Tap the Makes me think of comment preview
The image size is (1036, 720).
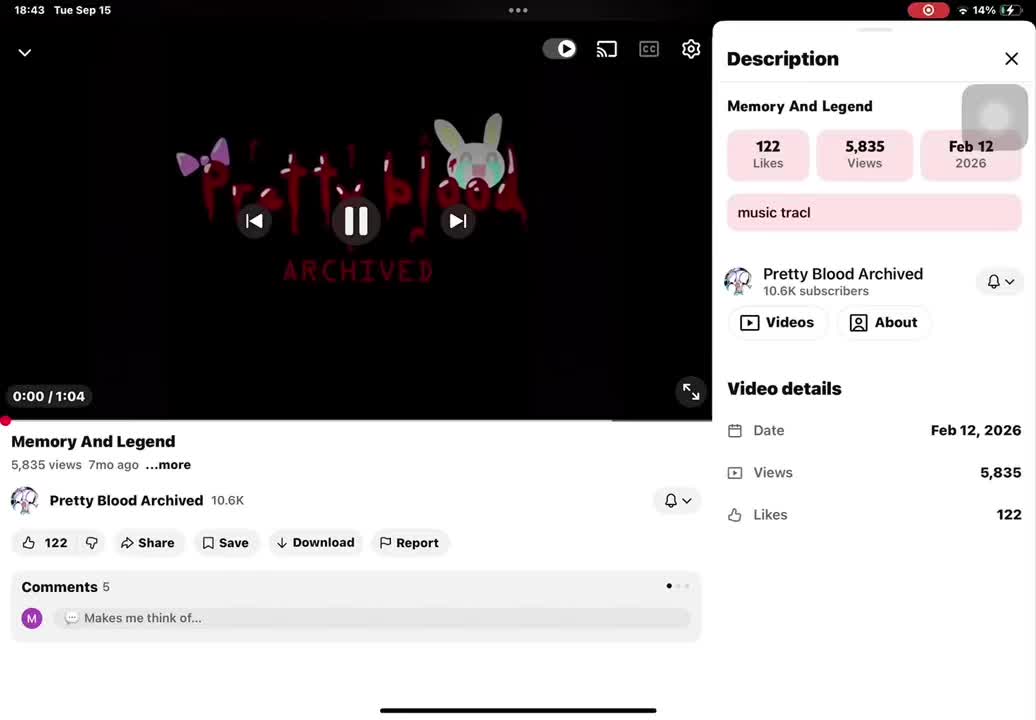(372, 618)
